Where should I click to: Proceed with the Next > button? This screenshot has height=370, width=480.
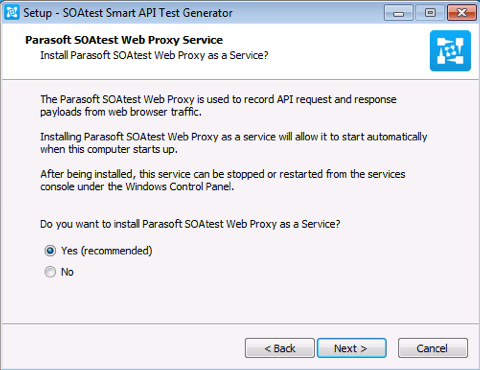(x=352, y=348)
